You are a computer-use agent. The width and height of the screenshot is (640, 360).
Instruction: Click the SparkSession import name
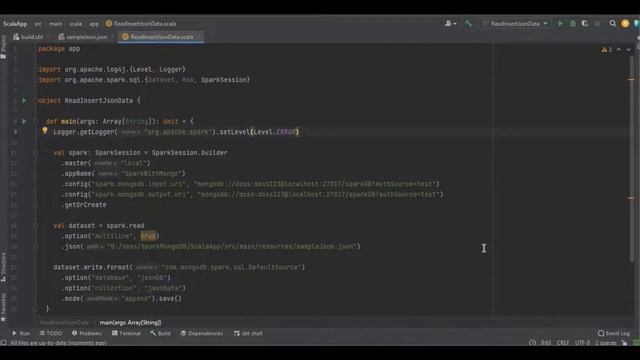224,80
